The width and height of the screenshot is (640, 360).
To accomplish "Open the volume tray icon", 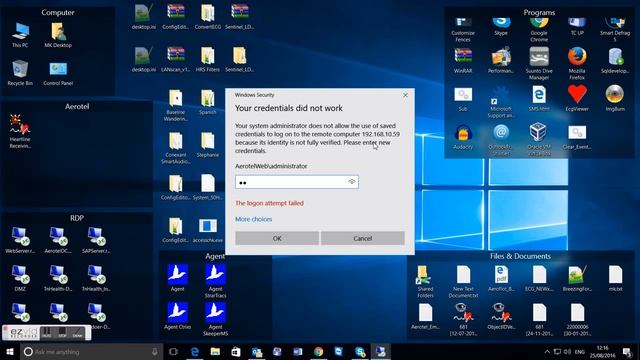I will click(x=567, y=351).
